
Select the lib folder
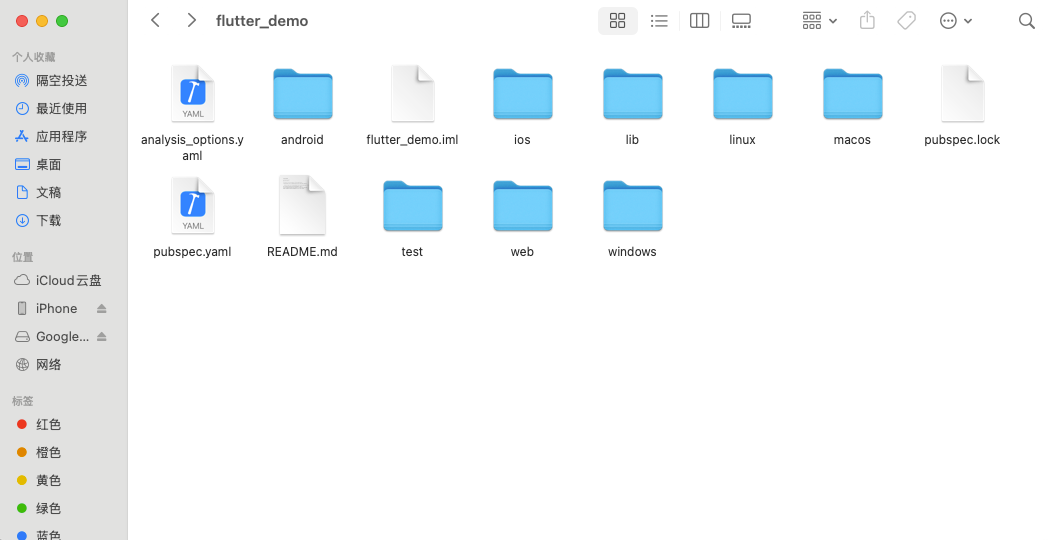[632, 94]
